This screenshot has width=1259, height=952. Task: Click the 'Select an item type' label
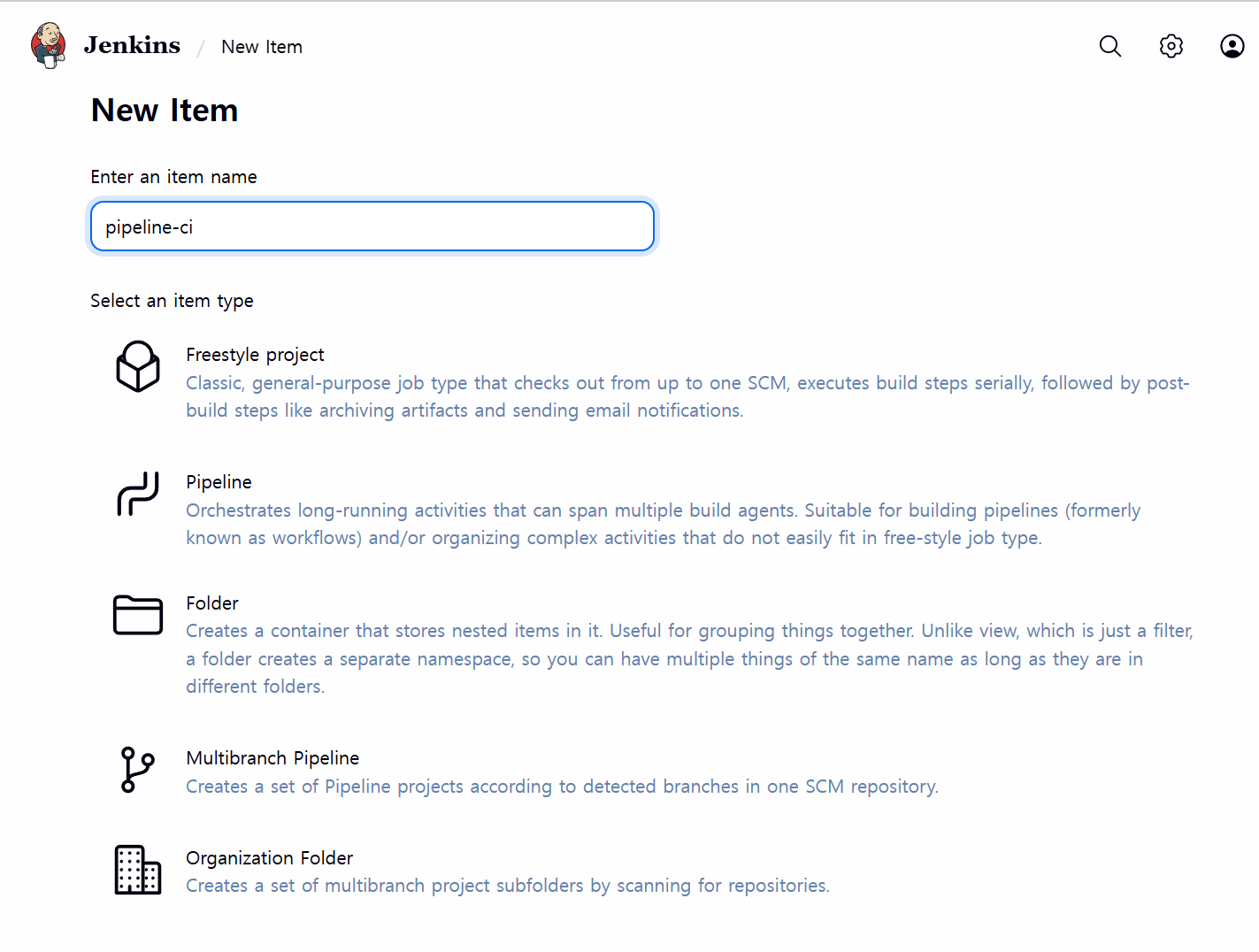172,301
